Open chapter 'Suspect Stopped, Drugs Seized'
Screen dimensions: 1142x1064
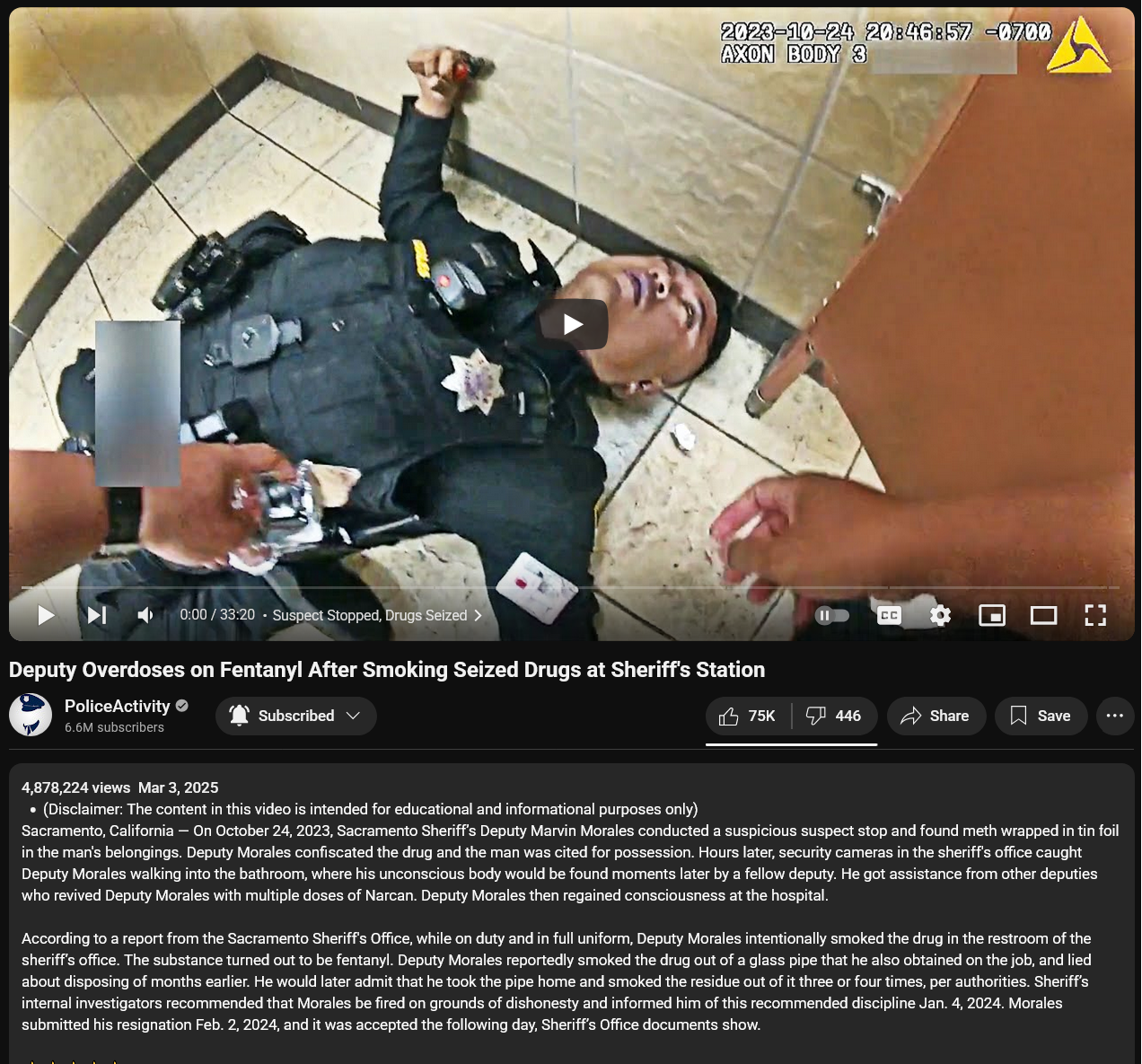pyautogui.click(x=377, y=615)
